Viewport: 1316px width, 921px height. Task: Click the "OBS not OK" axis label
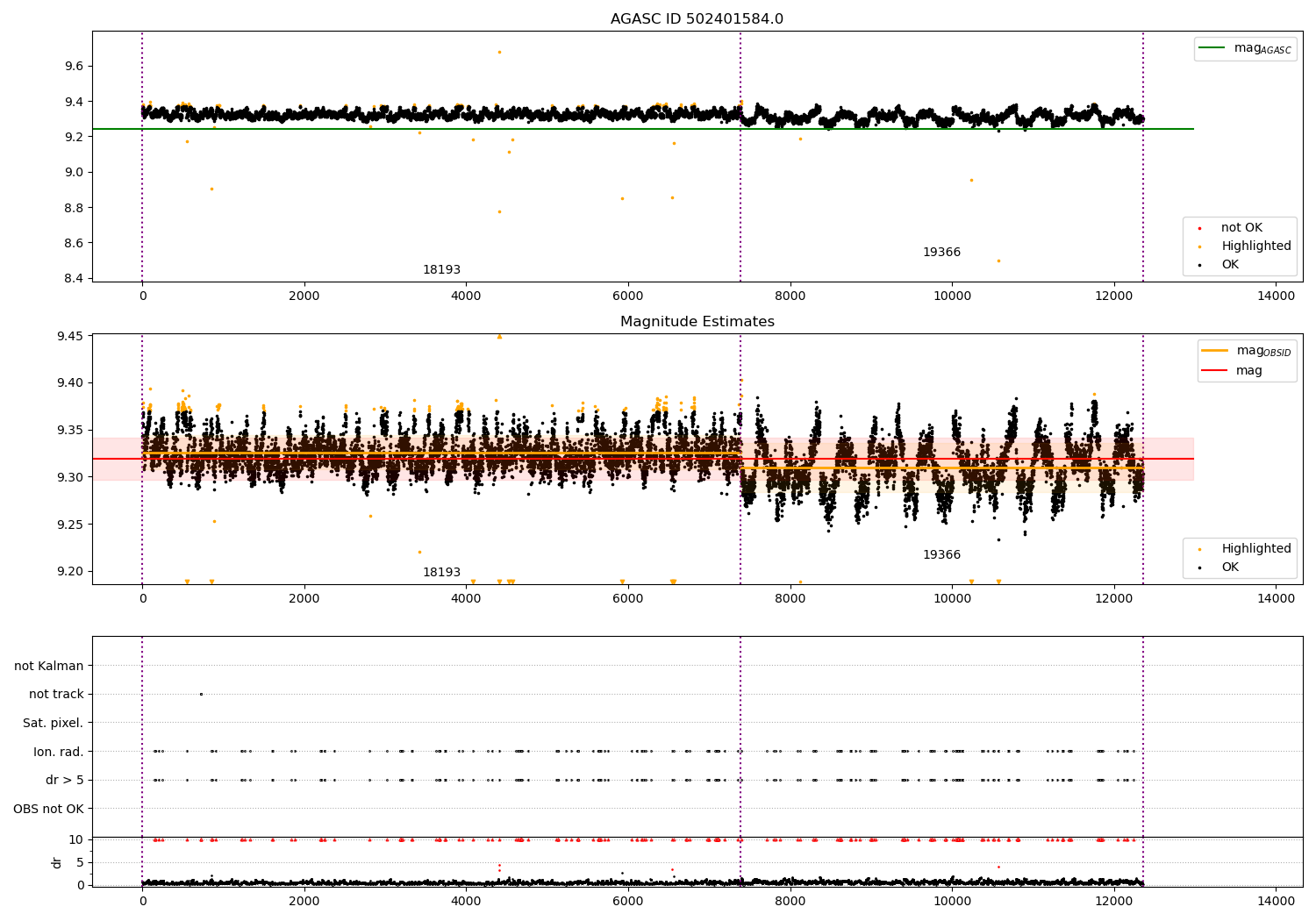pyautogui.click(x=48, y=809)
